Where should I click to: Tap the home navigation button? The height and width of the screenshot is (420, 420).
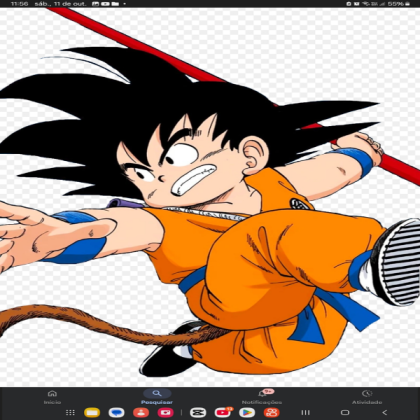pyautogui.click(x=345, y=413)
